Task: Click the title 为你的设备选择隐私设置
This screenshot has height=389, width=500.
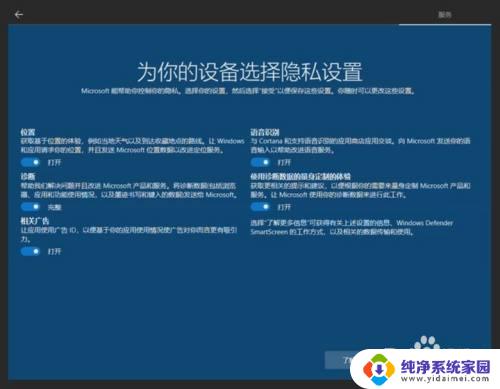Action: pyautogui.click(x=250, y=72)
